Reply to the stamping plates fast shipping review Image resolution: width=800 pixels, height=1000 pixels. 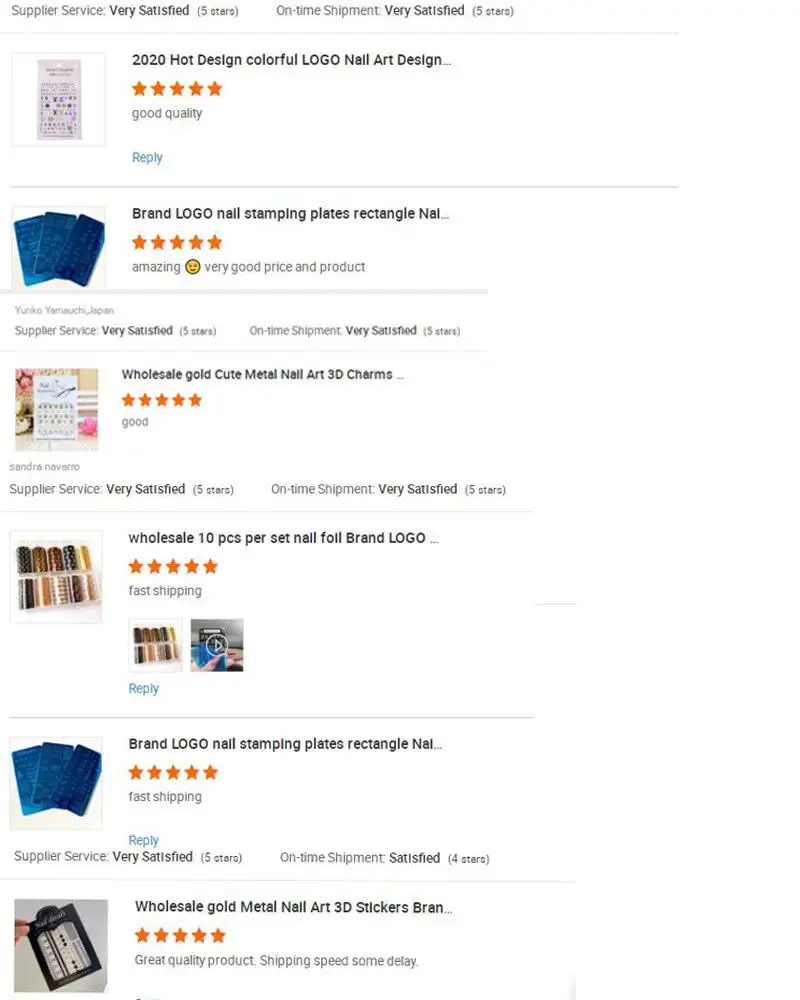point(144,840)
